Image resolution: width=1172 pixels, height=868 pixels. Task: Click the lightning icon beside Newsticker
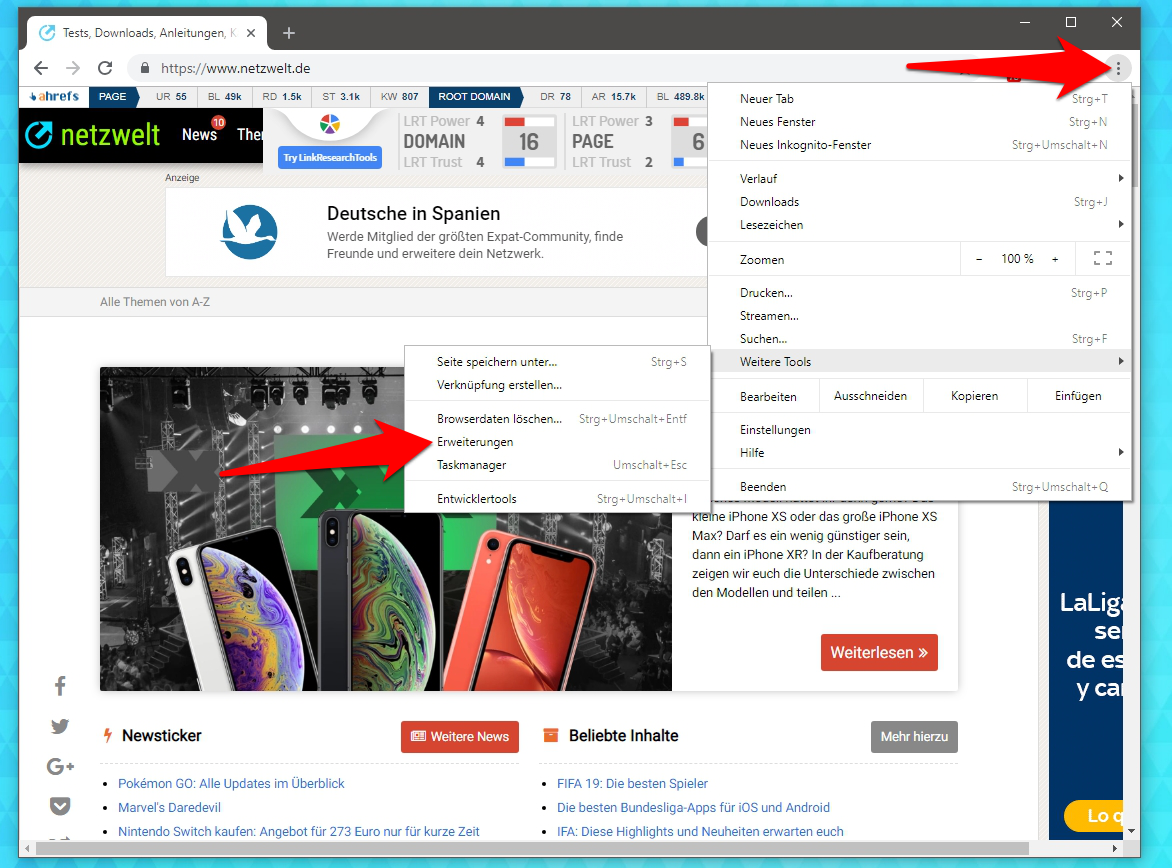pos(108,736)
